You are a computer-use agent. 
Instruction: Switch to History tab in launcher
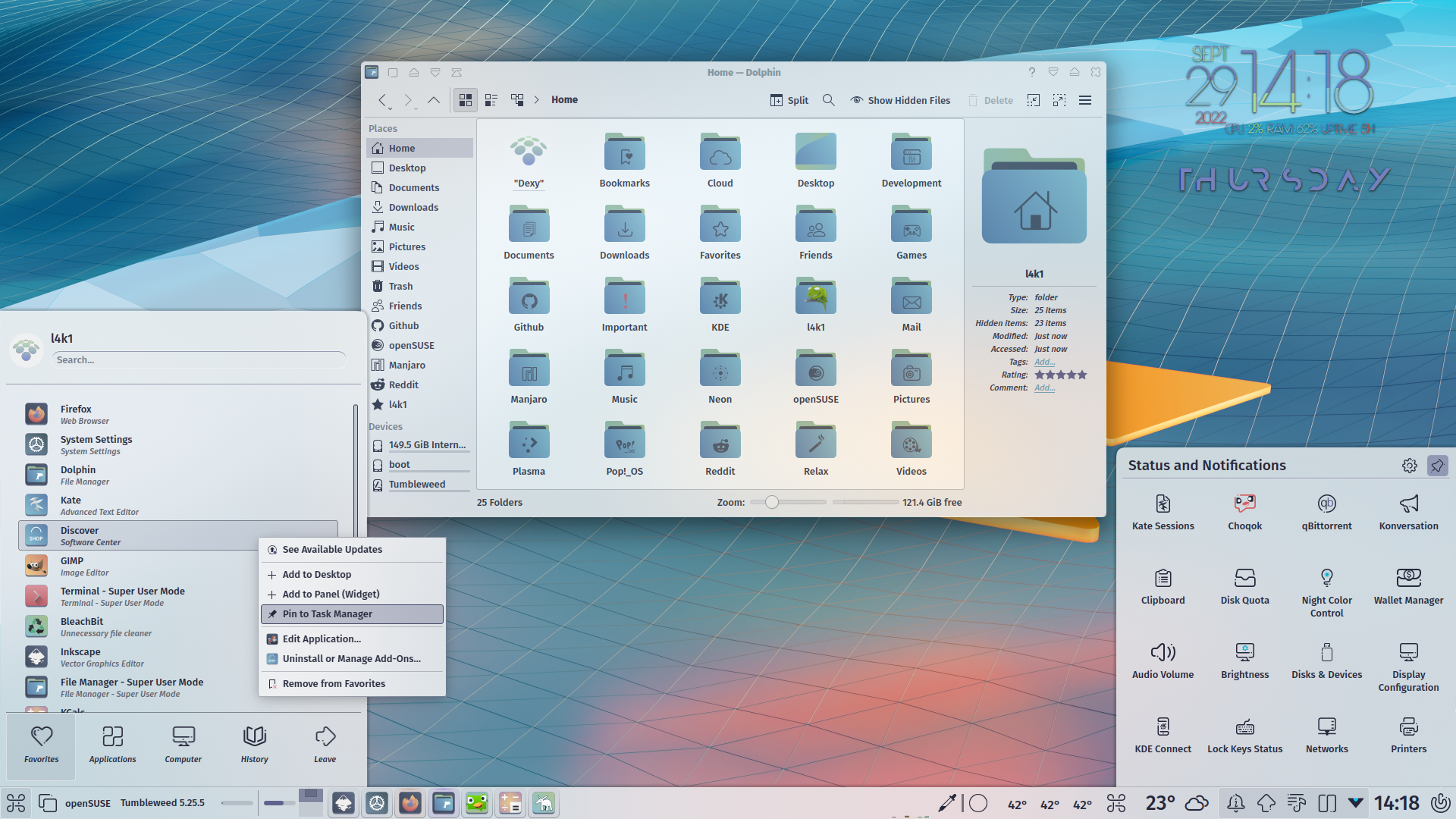254,745
